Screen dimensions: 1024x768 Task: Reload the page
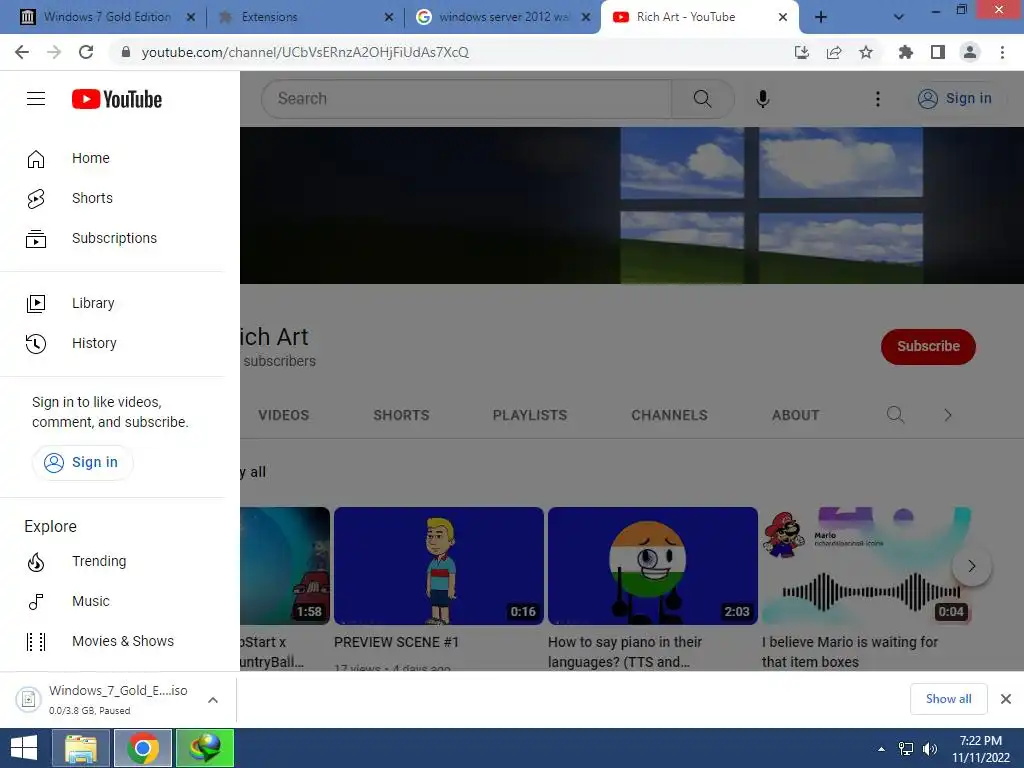coord(86,52)
